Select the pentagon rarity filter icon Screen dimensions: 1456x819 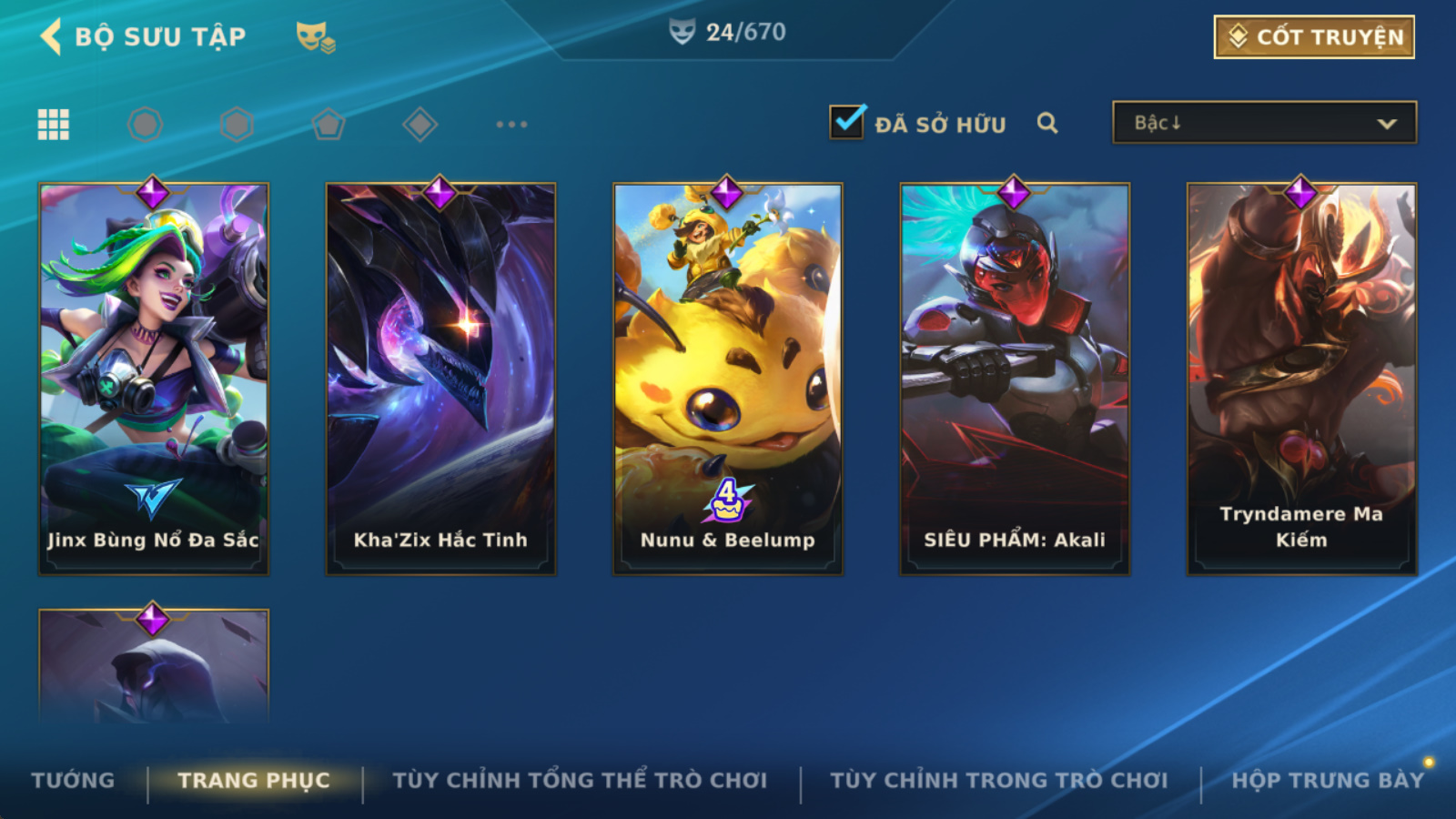click(x=329, y=124)
